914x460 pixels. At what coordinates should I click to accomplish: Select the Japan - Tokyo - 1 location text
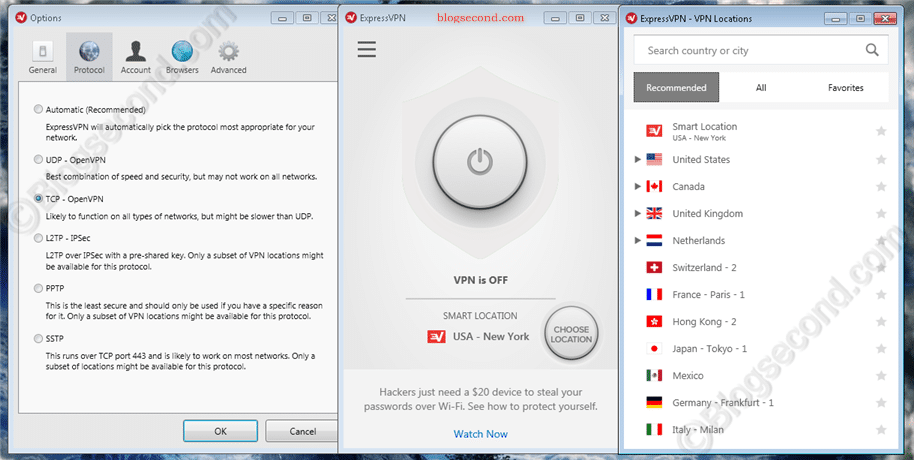(709, 349)
